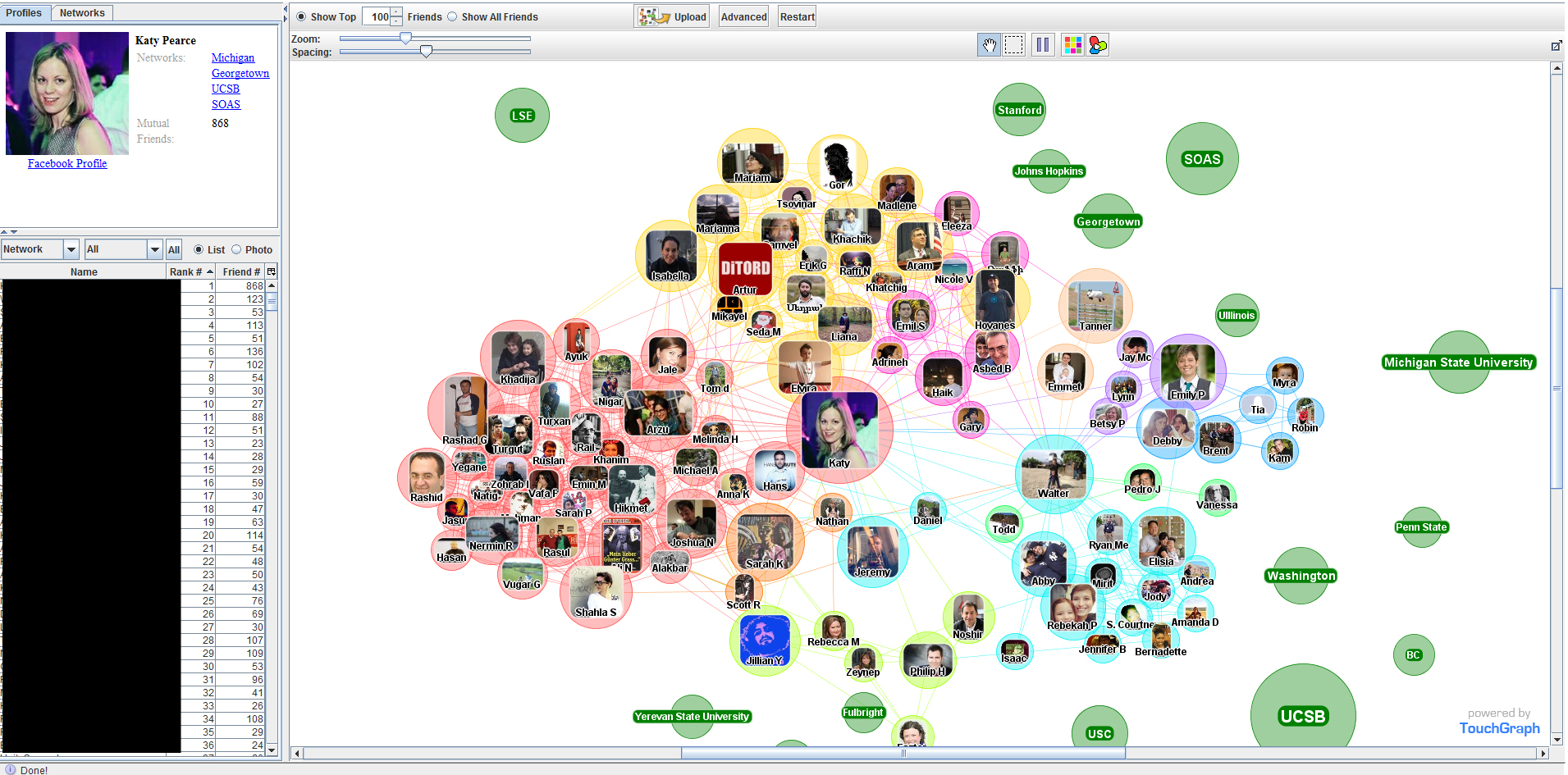Select the Georgetown network node

point(1108,221)
